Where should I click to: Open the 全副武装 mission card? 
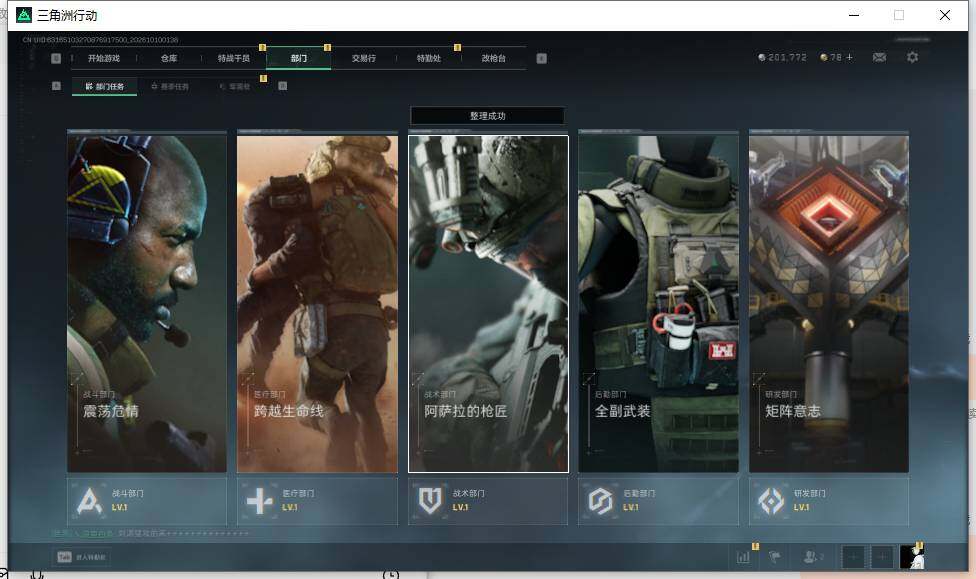[659, 304]
